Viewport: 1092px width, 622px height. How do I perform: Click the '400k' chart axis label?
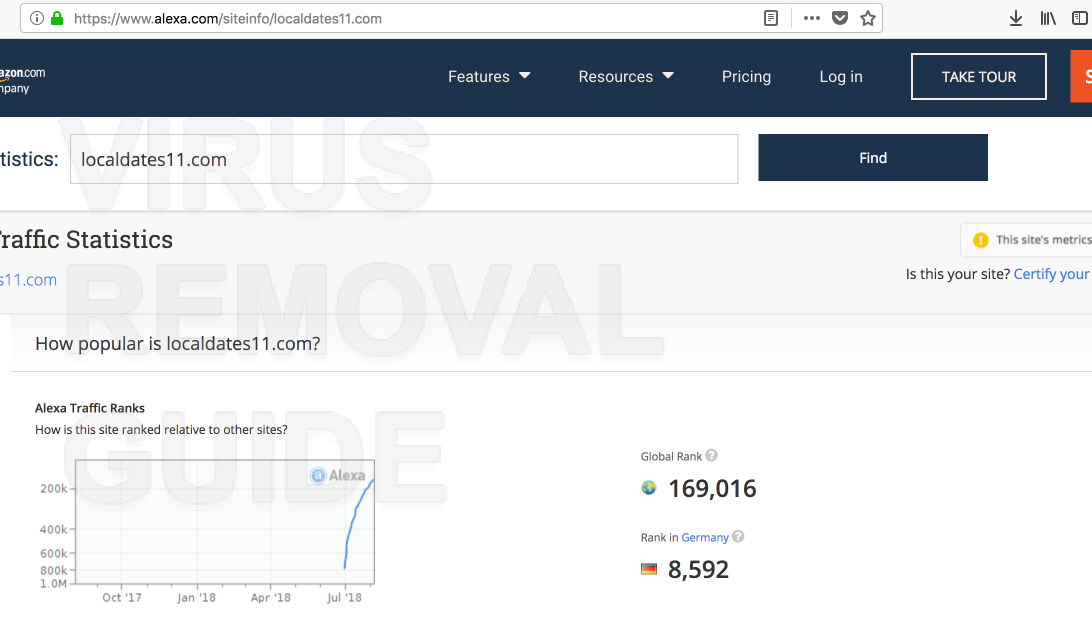tap(54, 529)
